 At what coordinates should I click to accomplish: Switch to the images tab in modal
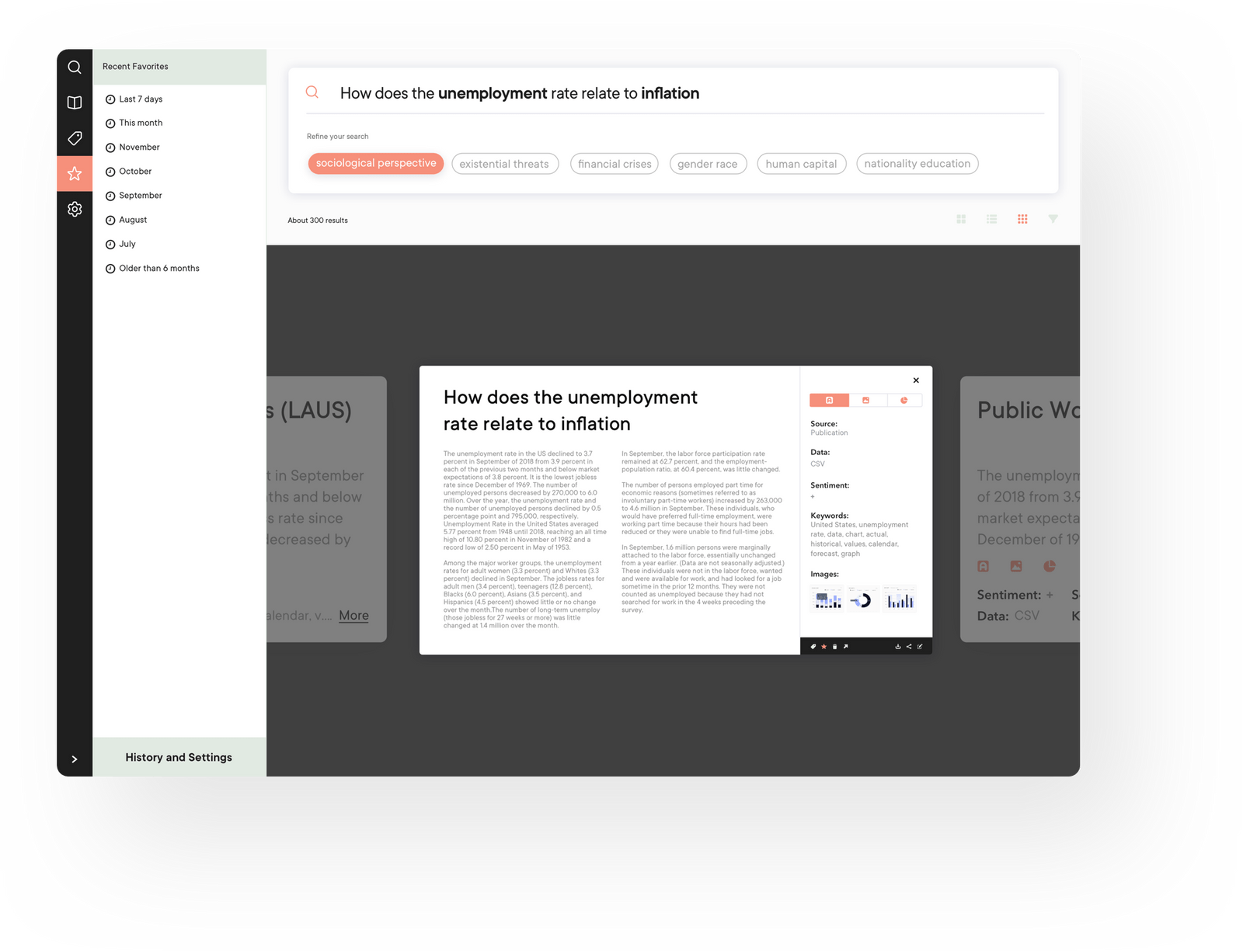tap(865, 400)
